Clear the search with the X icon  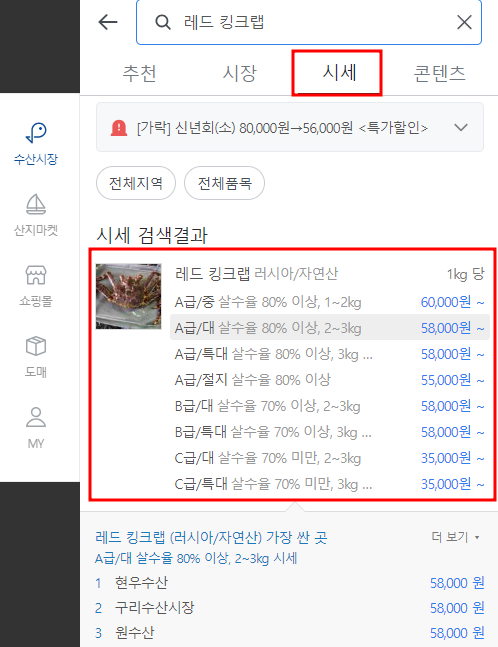(x=464, y=22)
